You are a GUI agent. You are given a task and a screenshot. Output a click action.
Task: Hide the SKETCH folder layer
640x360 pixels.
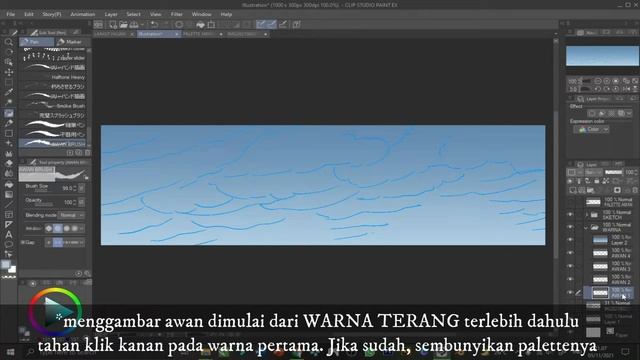[x=571, y=214]
